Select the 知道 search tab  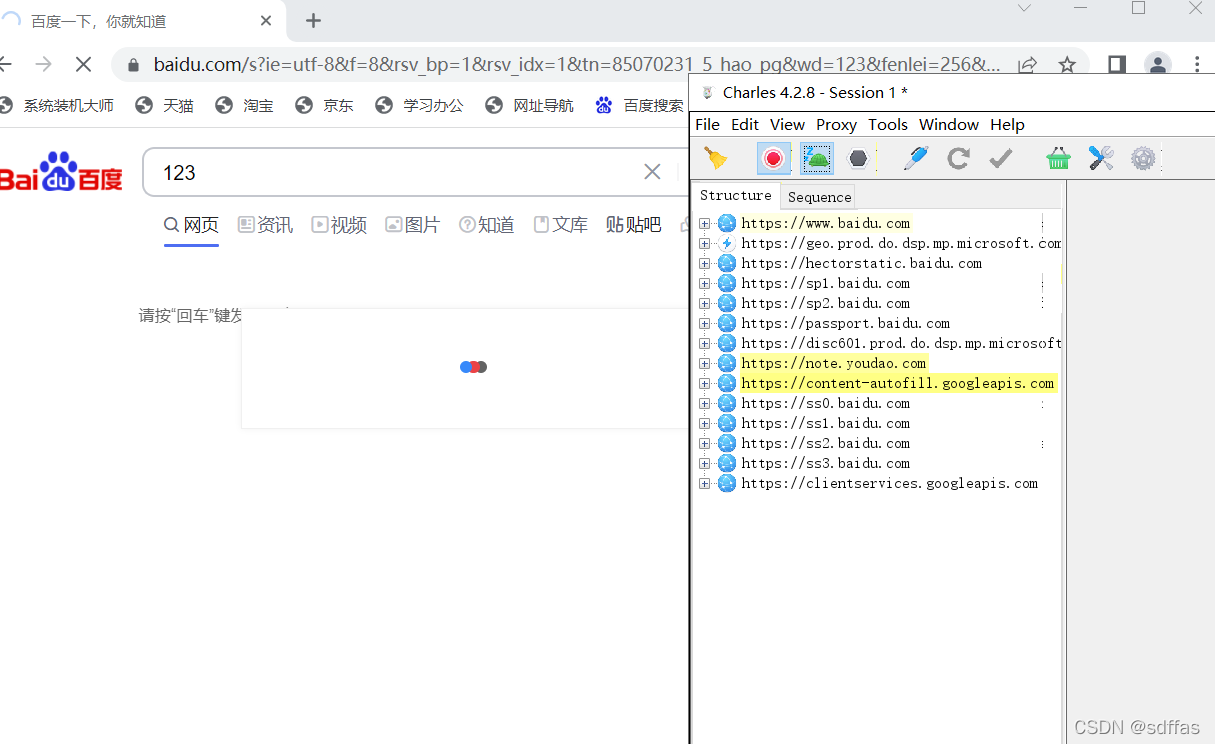(x=487, y=225)
